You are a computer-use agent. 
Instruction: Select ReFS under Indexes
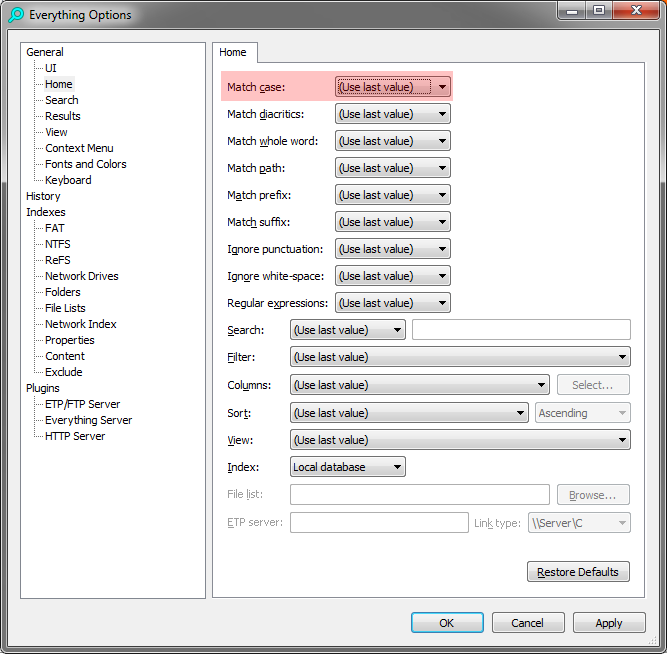pyautogui.click(x=57, y=260)
